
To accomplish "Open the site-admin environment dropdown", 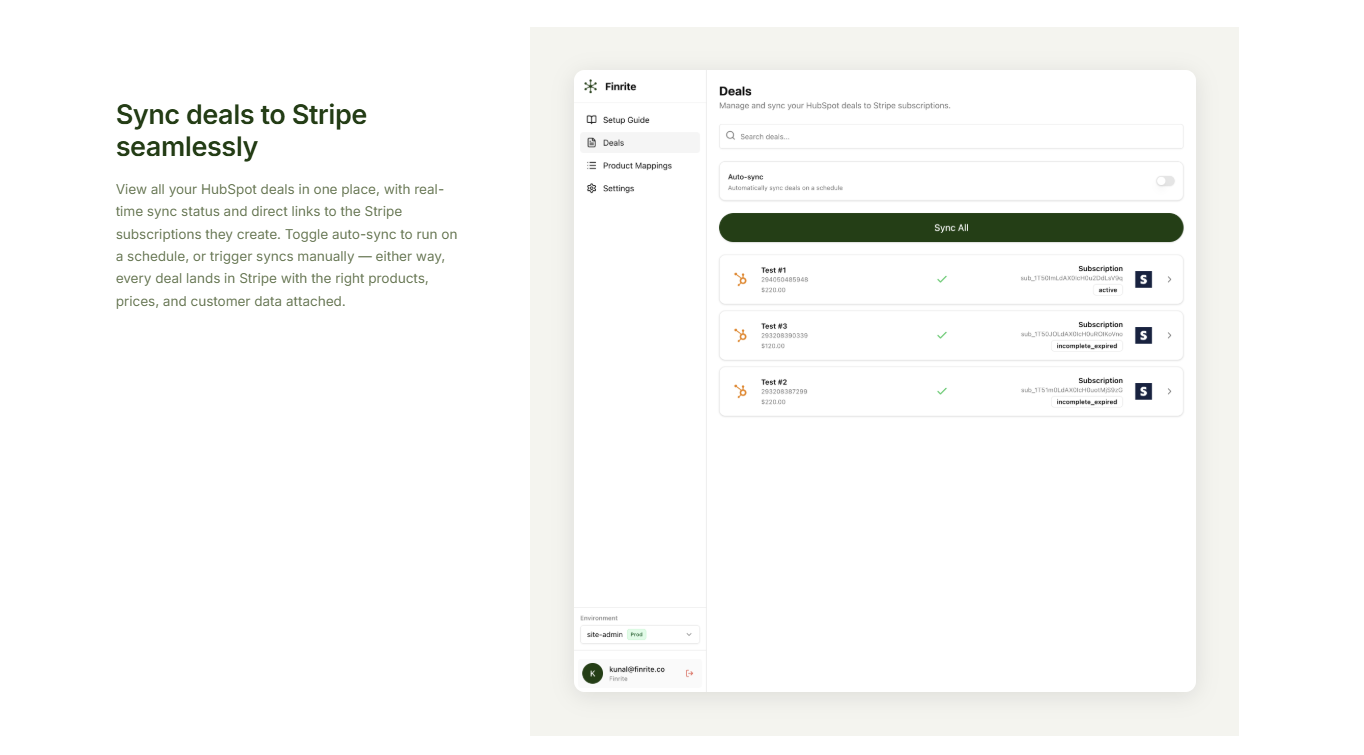I will (640, 635).
